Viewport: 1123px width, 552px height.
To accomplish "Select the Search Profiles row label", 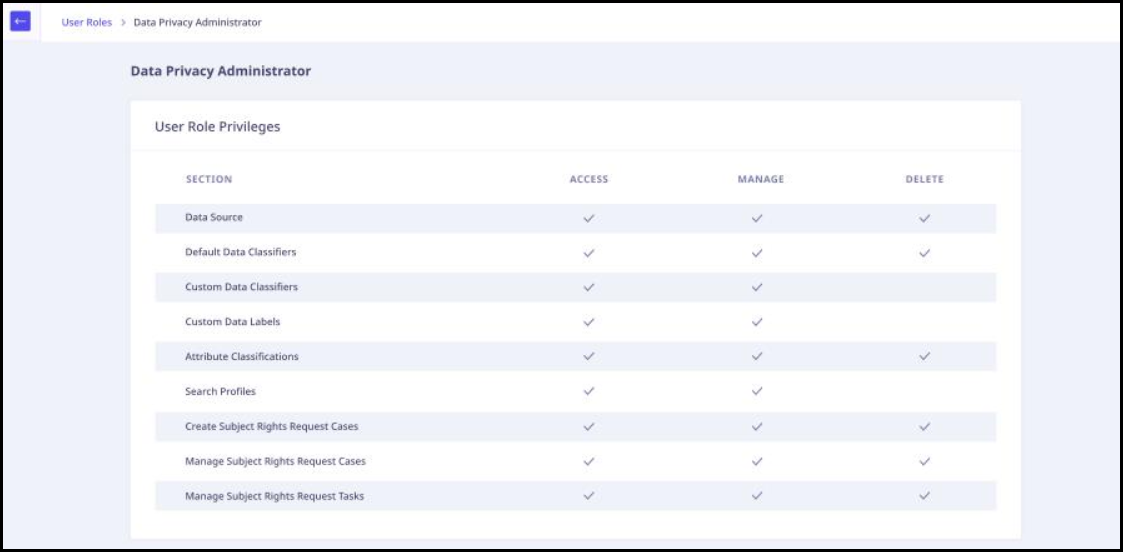I will [220, 392].
